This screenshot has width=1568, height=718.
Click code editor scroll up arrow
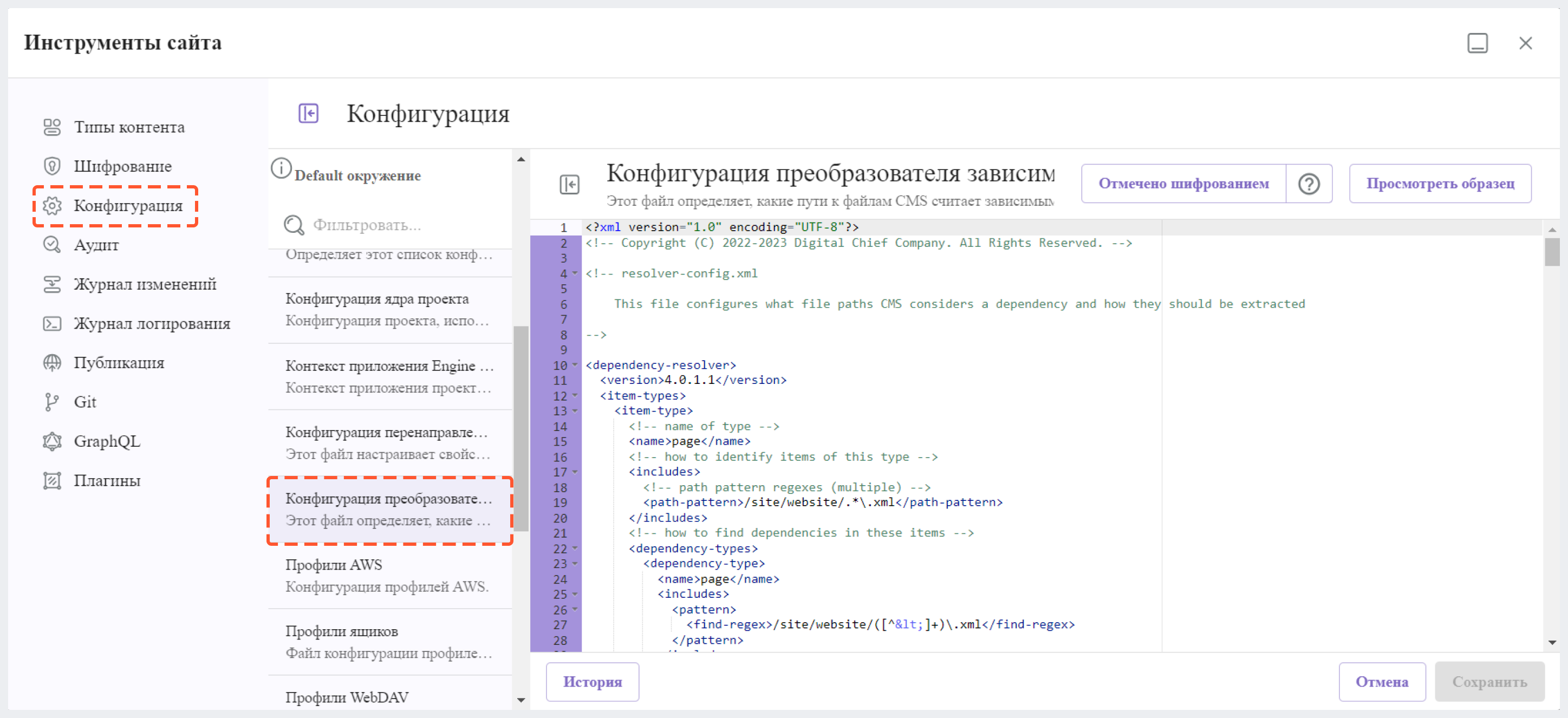pyautogui.click(x=1552, y=230)
